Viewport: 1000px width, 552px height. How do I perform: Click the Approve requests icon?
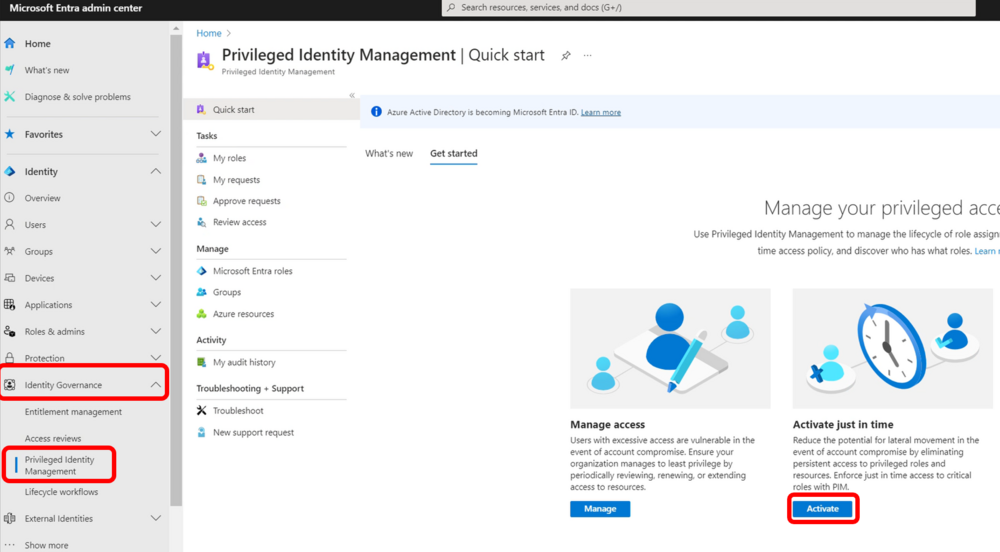point(202,201)
